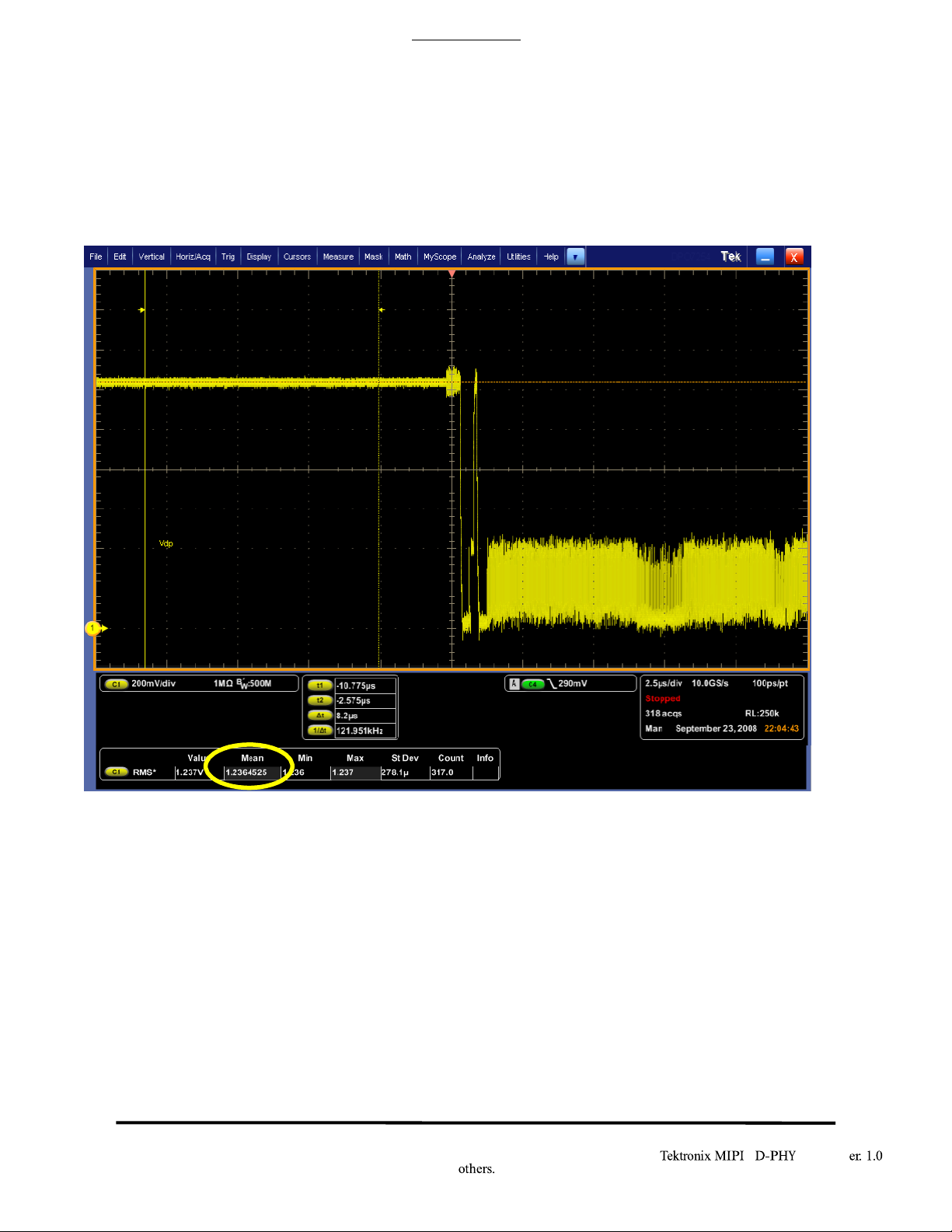This screenshot has width=952, height=1232.
Task: Click the 1/Δt cursor badge
Action: (x=320, y=731)
